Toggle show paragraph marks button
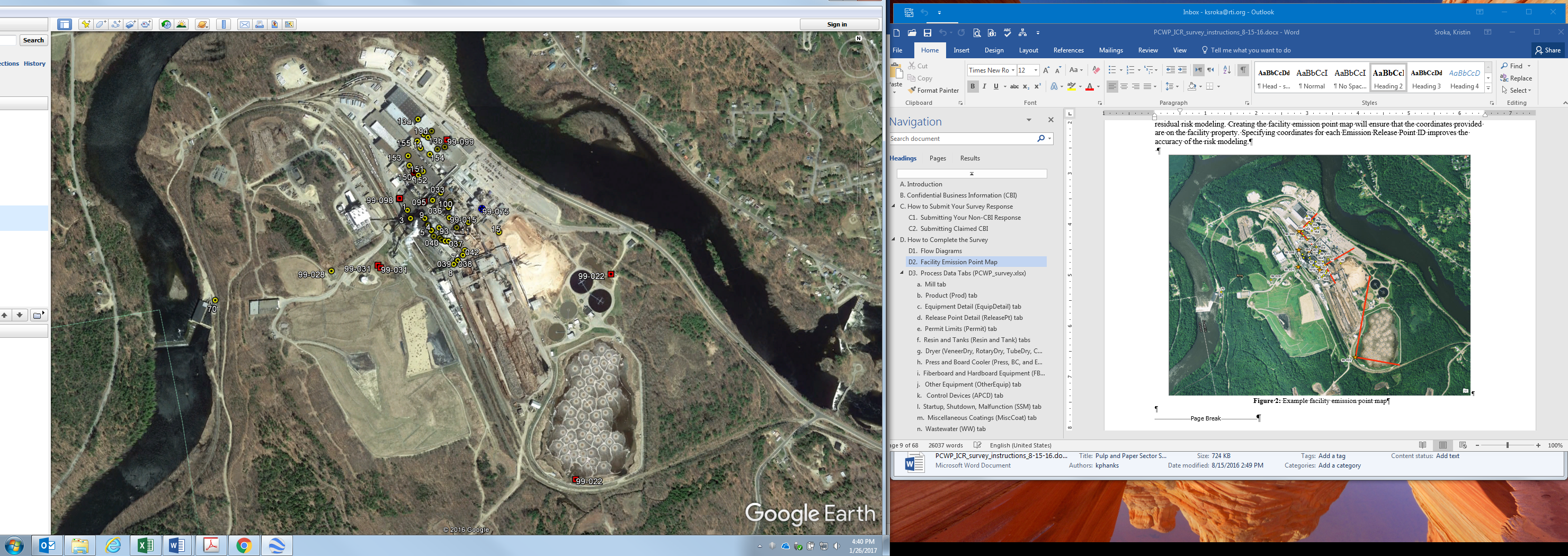 1243,70
